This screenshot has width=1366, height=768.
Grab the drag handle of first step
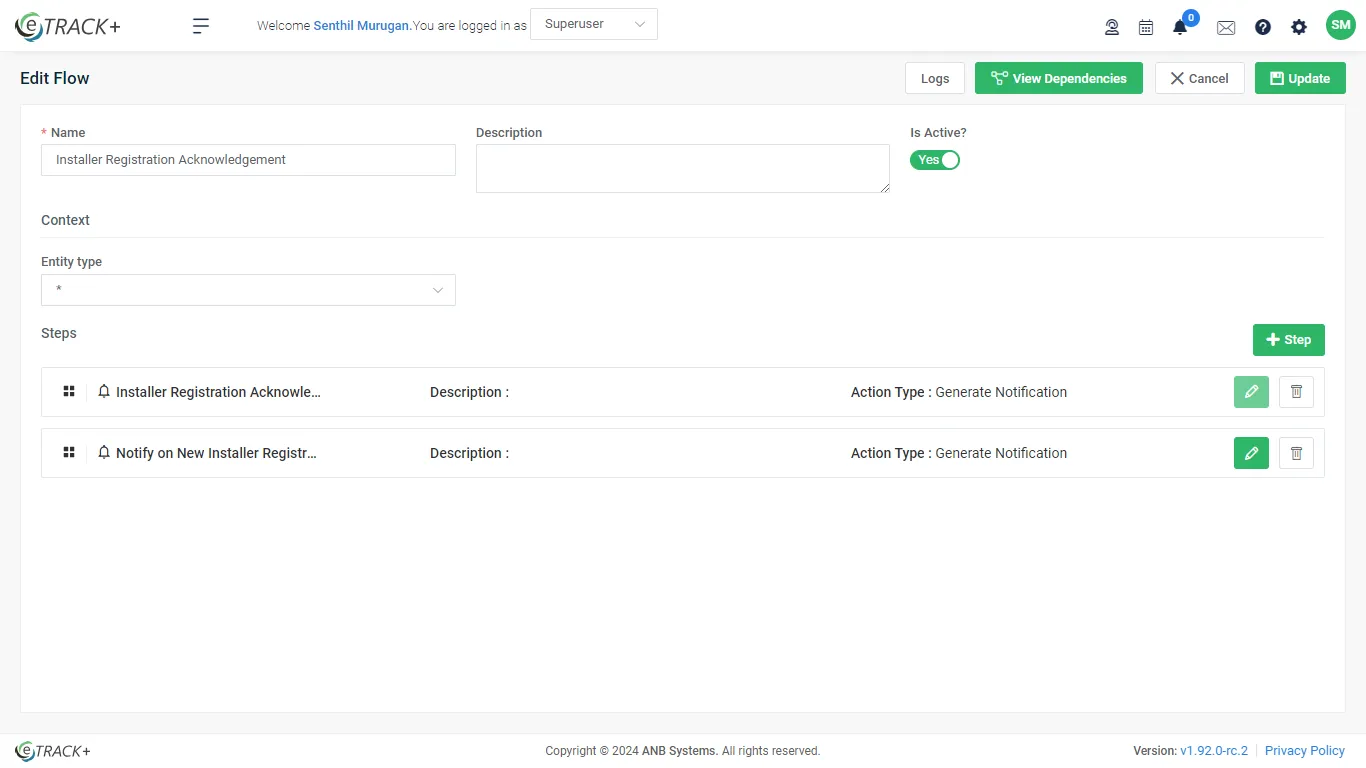tap(69, 392)
